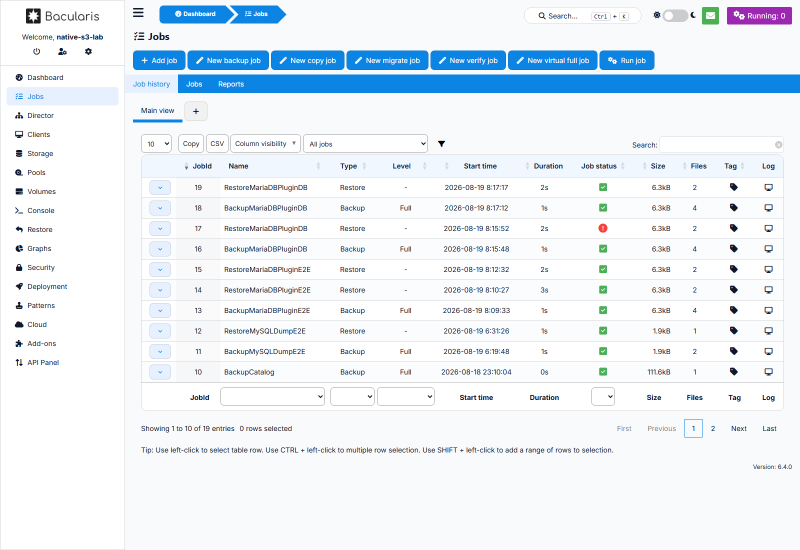Image resolution: width=800 pixels, height=550 pixels.
Task: Click the New virtual full job button
Action: [x=553, y=60]
